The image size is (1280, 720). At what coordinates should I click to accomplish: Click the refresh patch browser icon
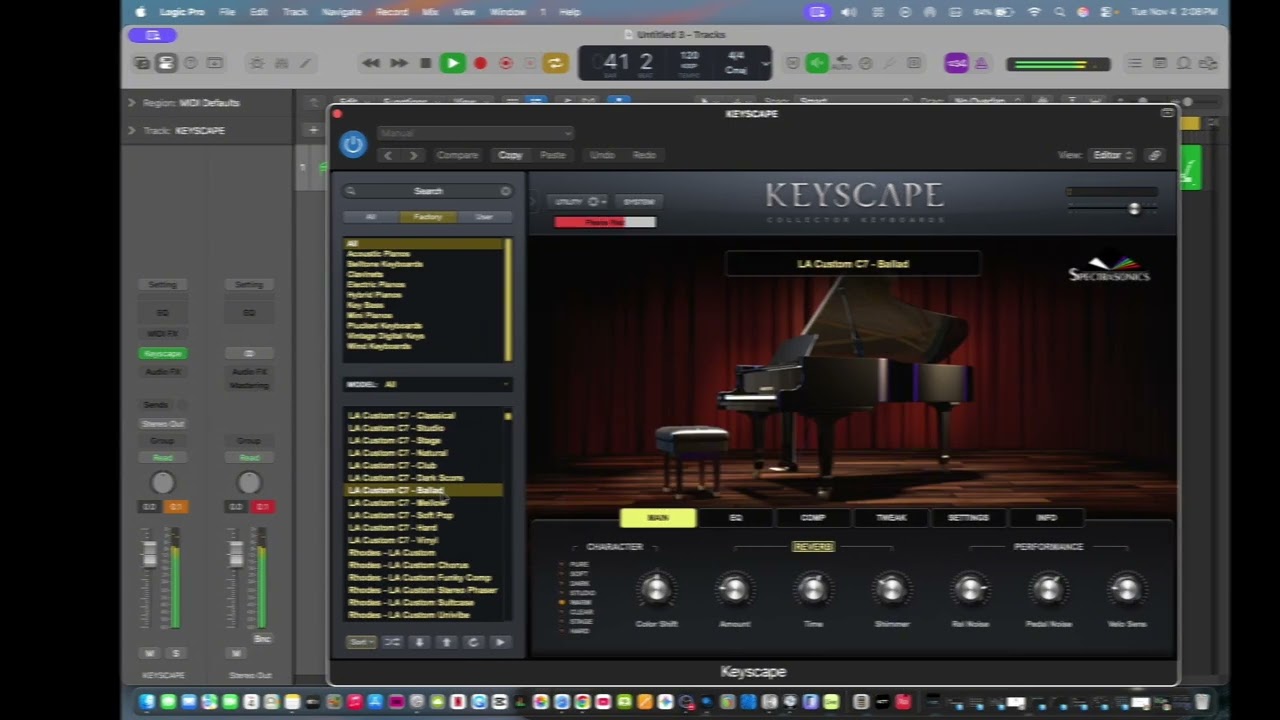point(473,642)
